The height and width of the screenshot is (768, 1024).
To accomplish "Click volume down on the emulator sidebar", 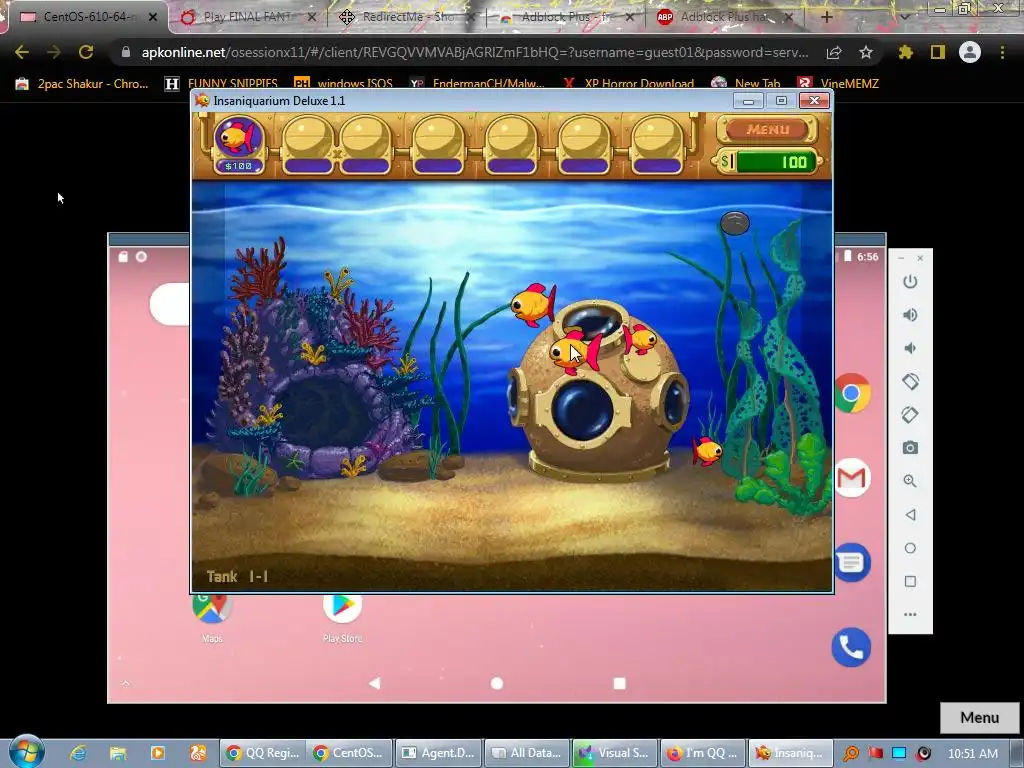I will (910, 349).
